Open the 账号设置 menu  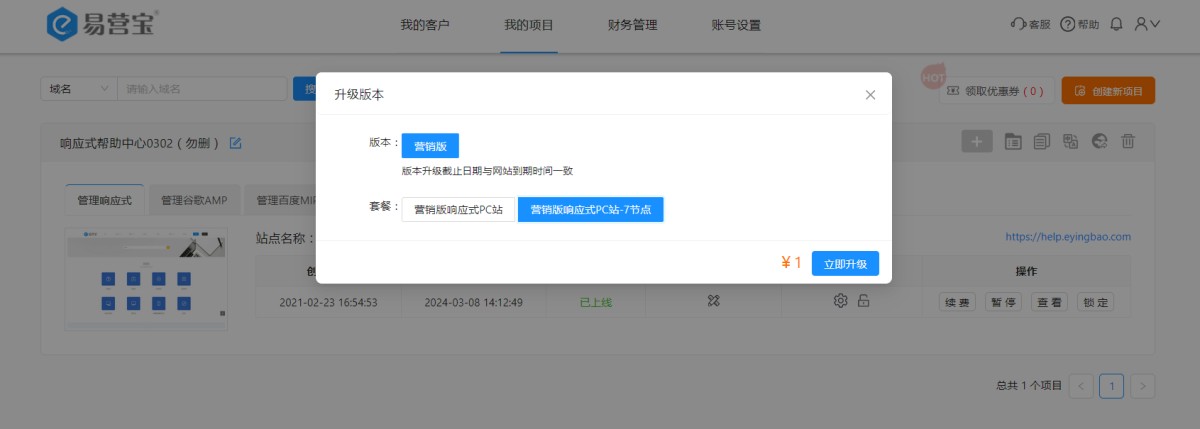(x=736, y=25)
